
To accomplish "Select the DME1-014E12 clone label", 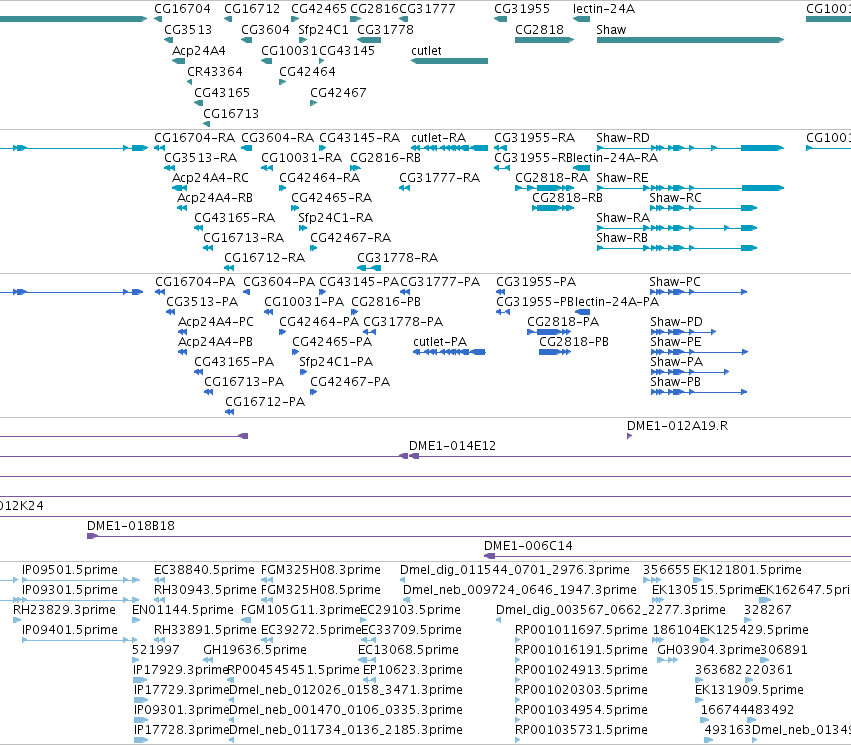I will pos(452,446).
